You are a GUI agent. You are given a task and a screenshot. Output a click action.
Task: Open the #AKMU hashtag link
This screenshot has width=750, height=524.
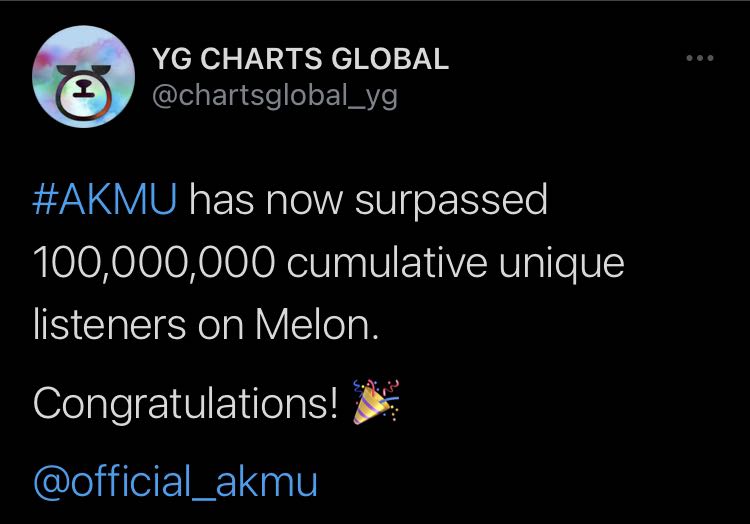pyautogui.click(x=105, y=201)
